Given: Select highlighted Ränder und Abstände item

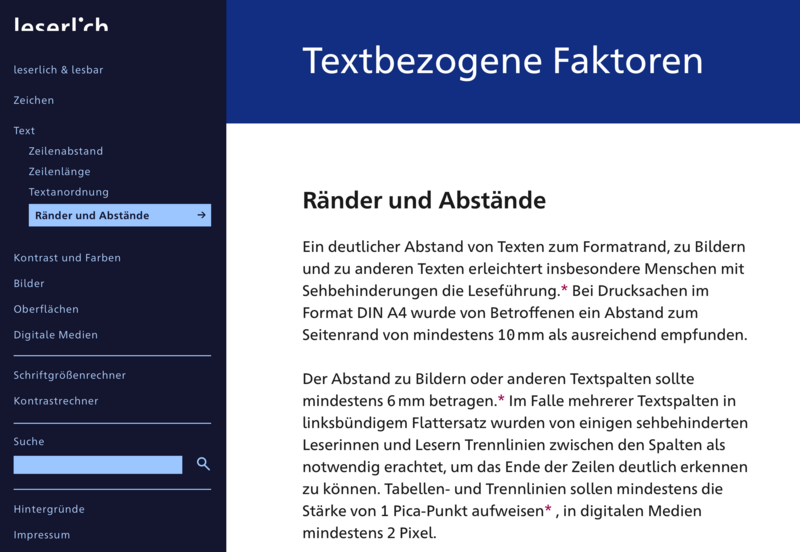Looking at the screenshot, I should pos(92,215).
